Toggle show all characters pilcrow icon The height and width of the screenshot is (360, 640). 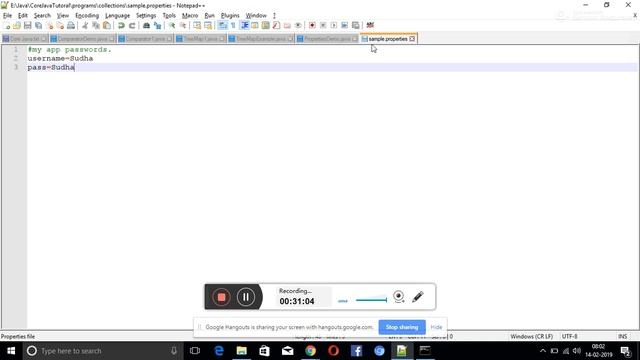pos(233,25)
